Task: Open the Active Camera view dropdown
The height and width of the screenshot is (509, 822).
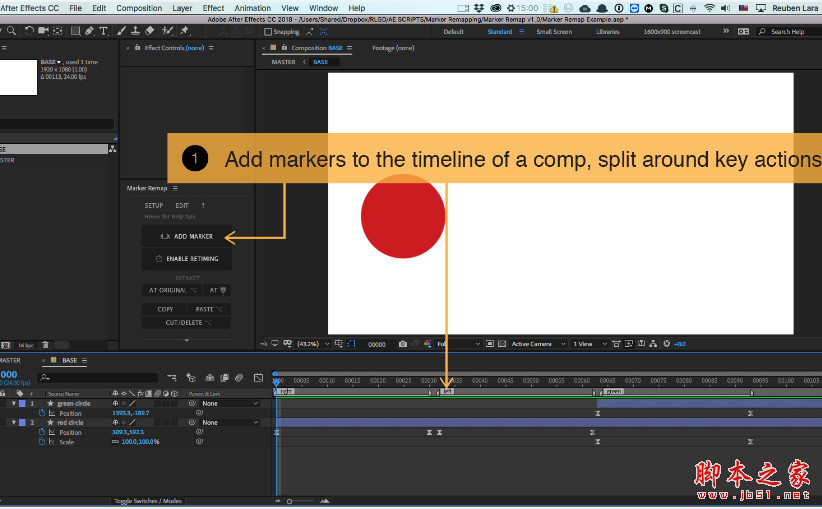Action: [535, 344]
